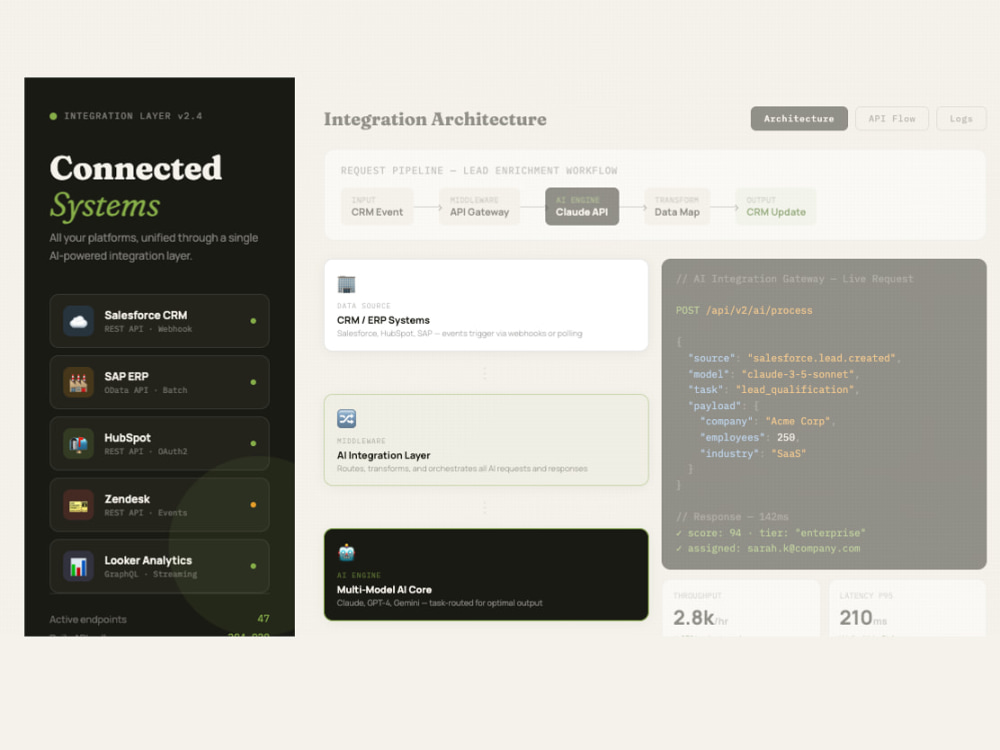The width and height of the screenshot is (1000, 750).
Task: Click the AI Integration Gateway Live Request comment
Action: tap(795, 279)
